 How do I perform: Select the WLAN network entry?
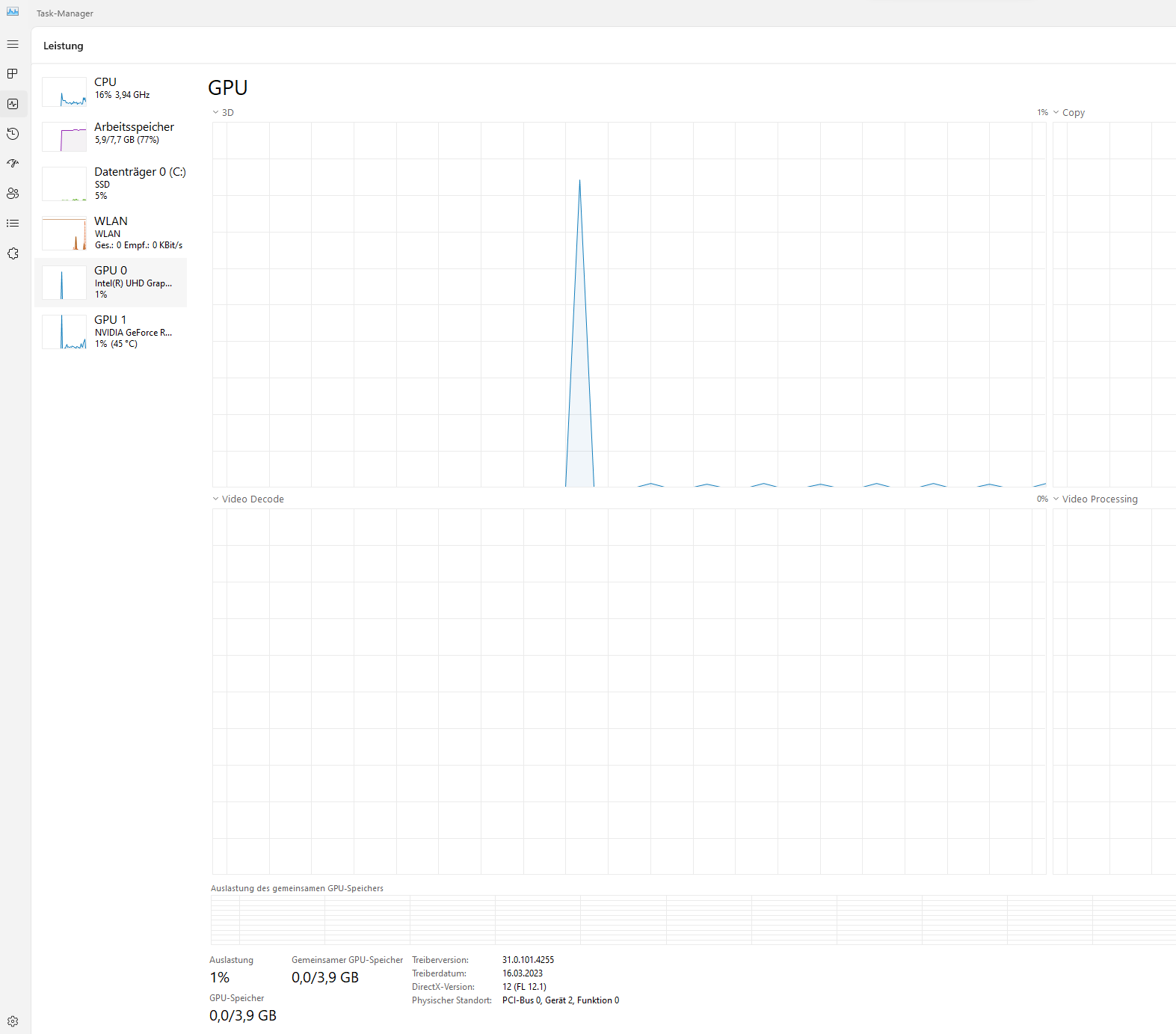click(111, 233)
